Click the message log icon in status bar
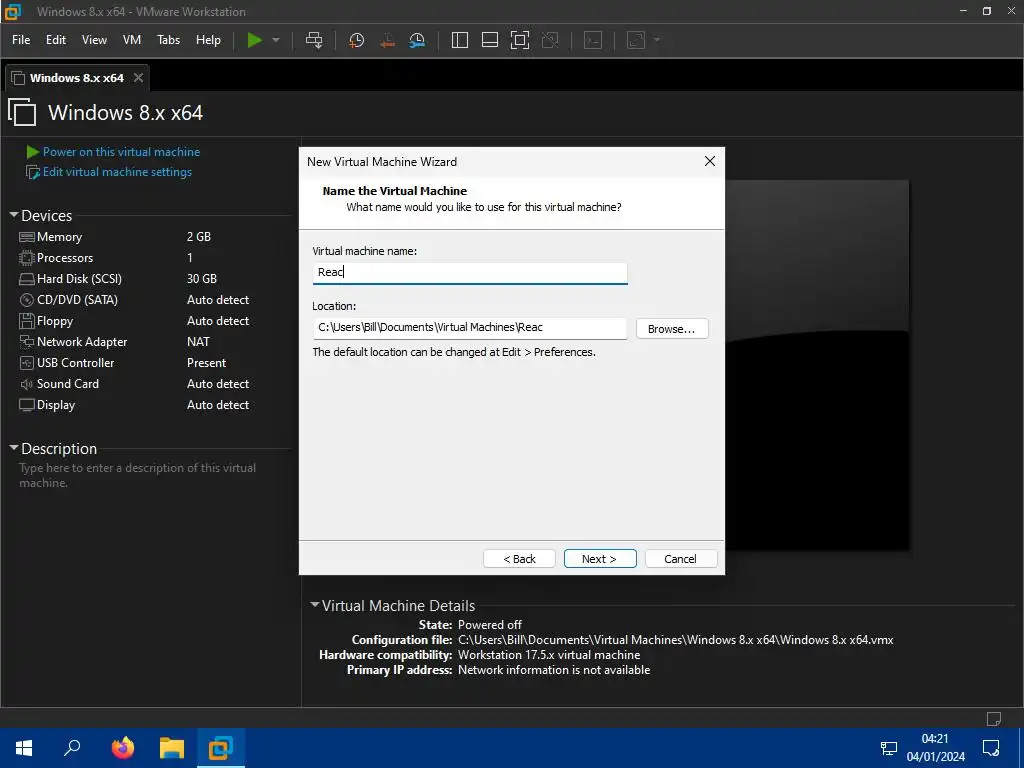Viewport: 1024px width, 768px height. (x=993, y=718)
